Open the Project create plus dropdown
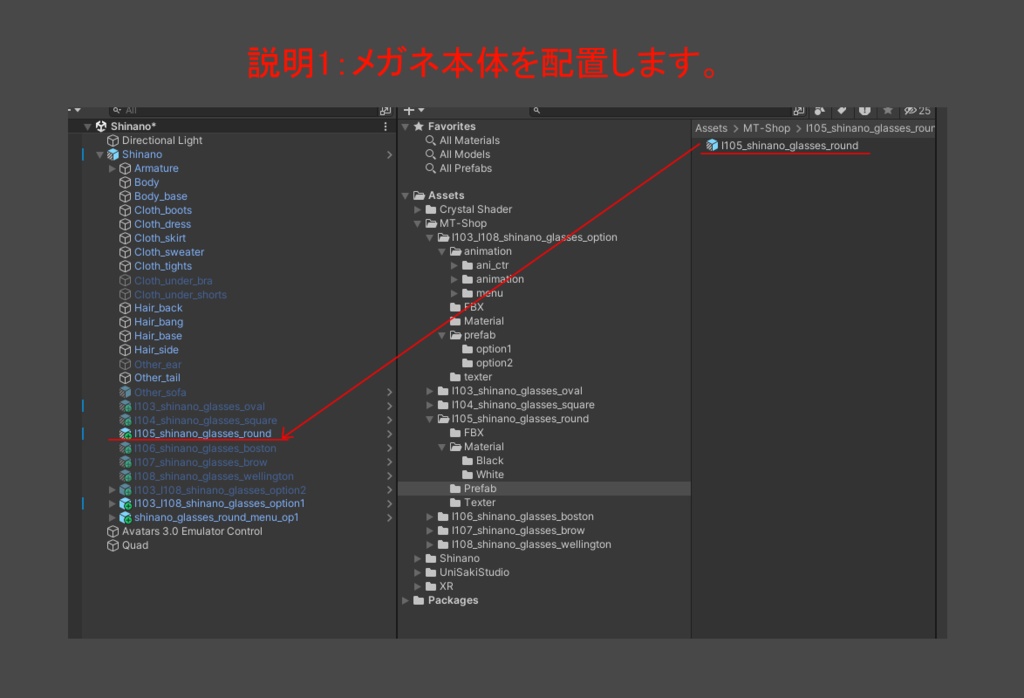This screenshot has height=698, width=1024. click(414, 110)
